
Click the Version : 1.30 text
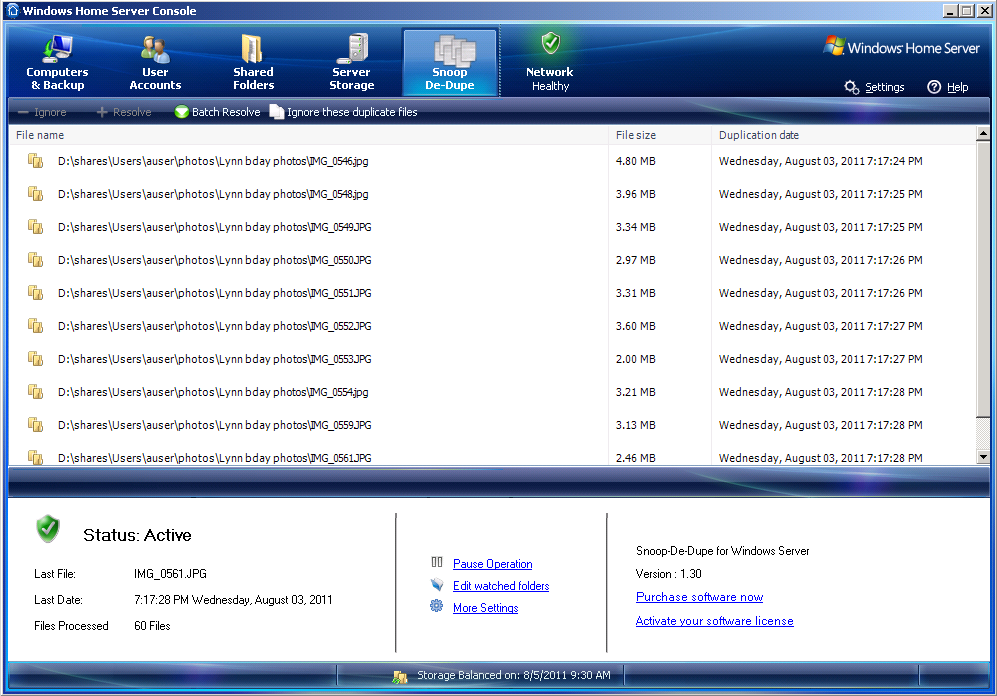click(668, 573)
